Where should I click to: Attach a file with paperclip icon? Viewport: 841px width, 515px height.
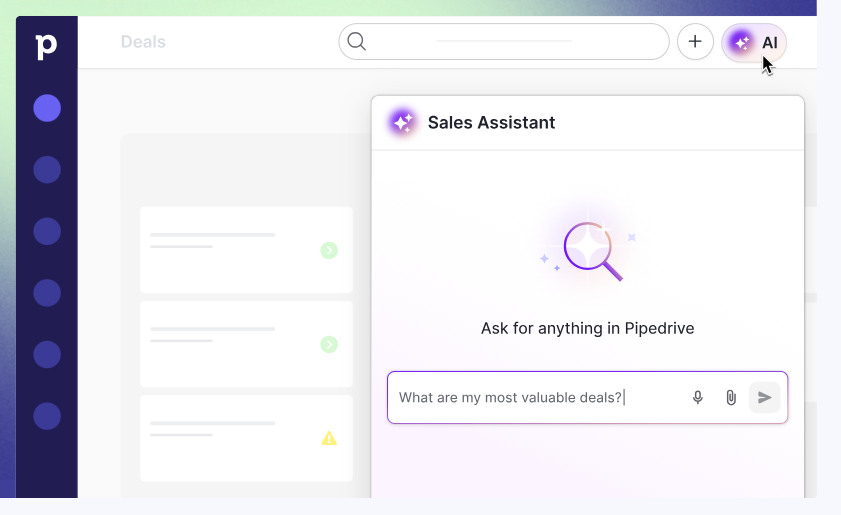[x=731, y=398]
